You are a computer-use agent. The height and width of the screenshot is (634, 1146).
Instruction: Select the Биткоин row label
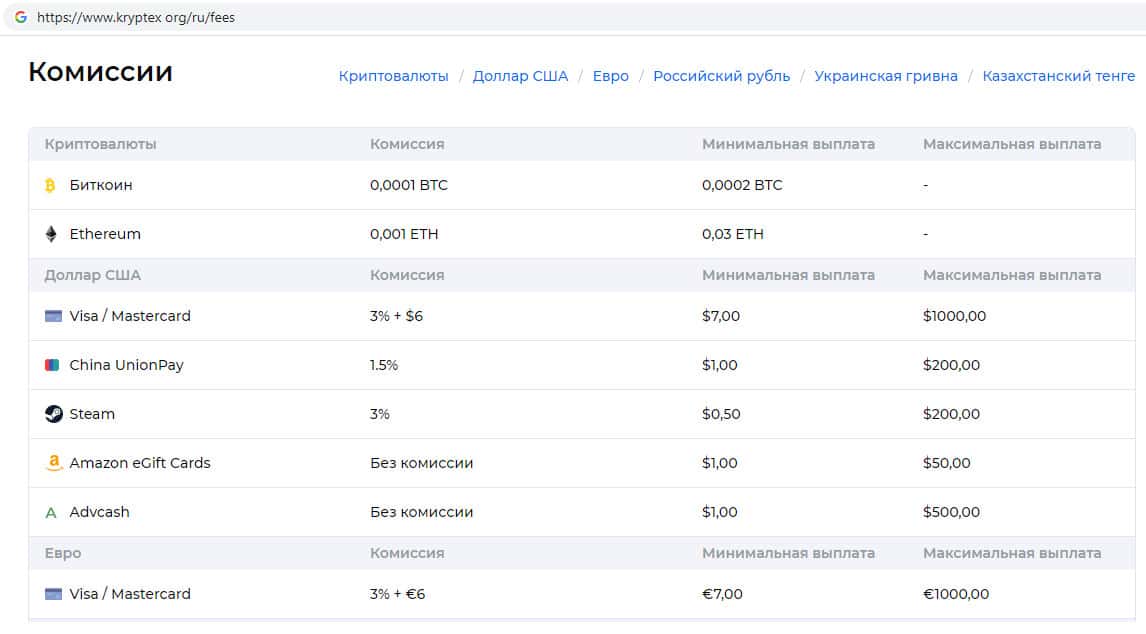click(101, 185)
